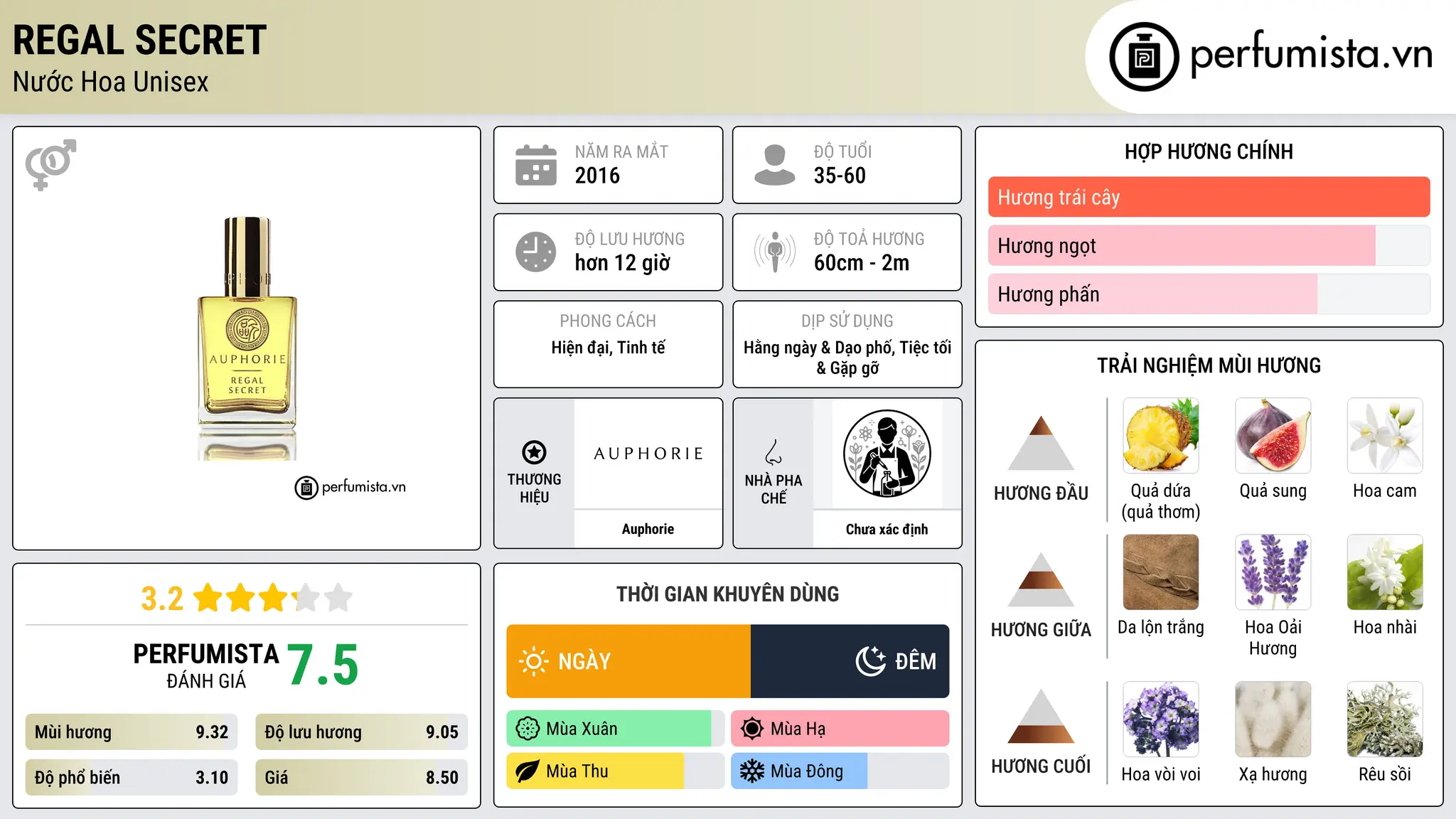Click the nose icon above Nhà pha chế
Image resolution: width=1456 pixels, height=819 pixels.
click(x=773, y=452)
